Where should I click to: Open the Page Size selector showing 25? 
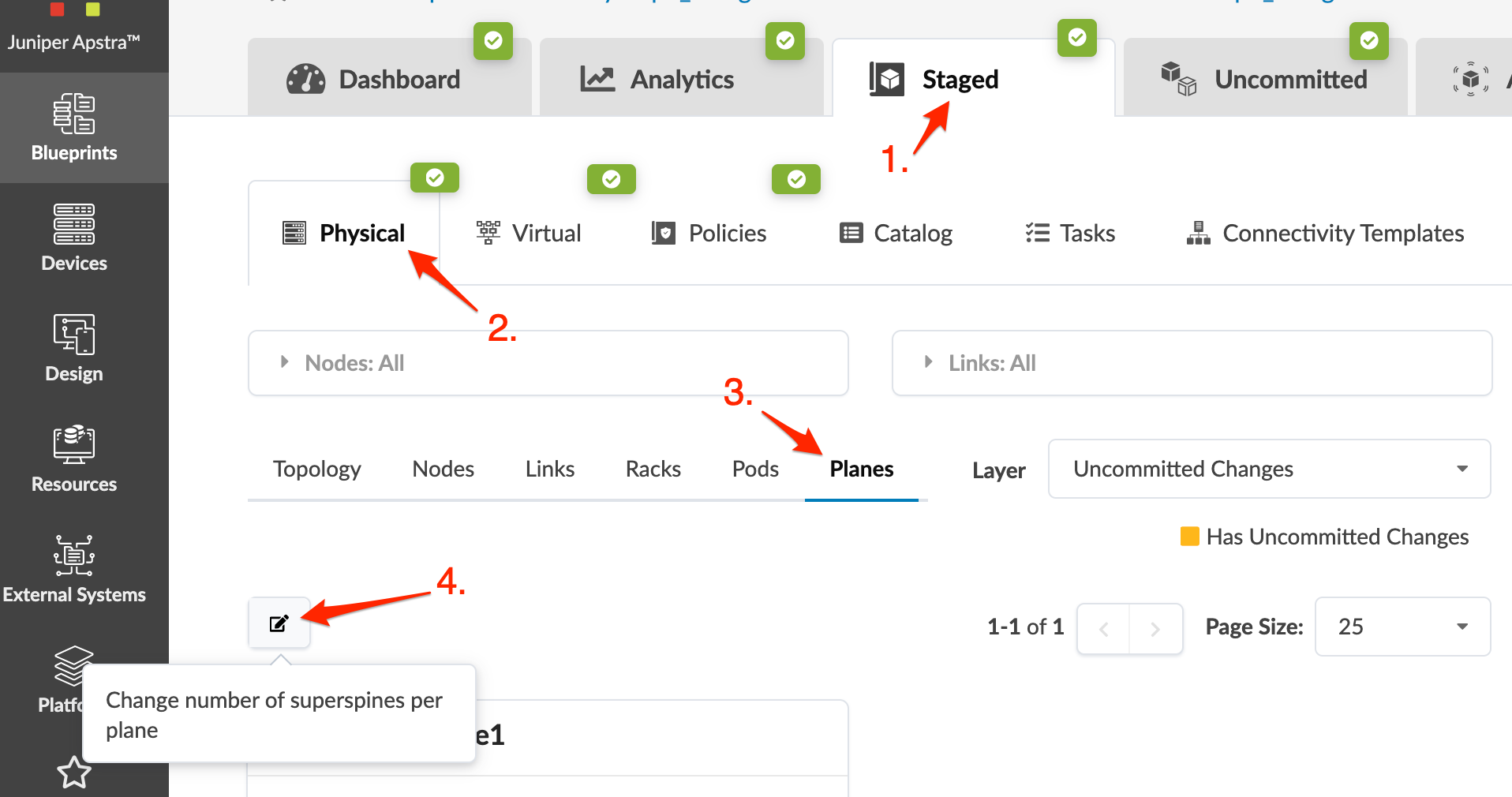point(1402,627)
